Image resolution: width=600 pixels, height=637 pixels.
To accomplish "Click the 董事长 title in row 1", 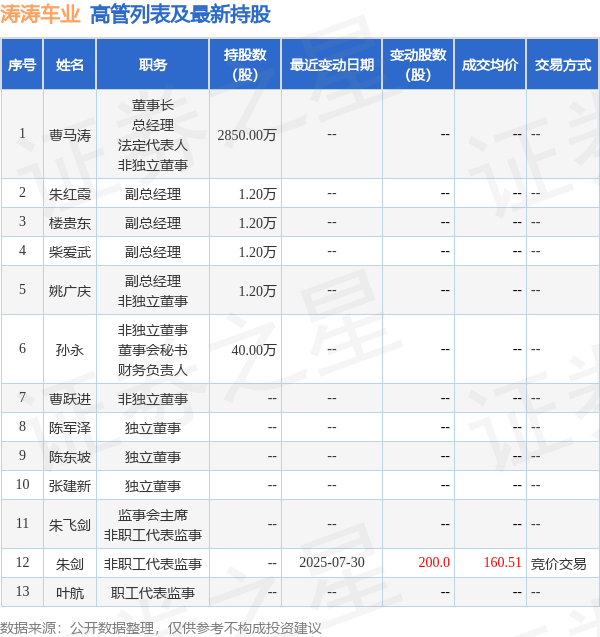I will pos(153,105).
